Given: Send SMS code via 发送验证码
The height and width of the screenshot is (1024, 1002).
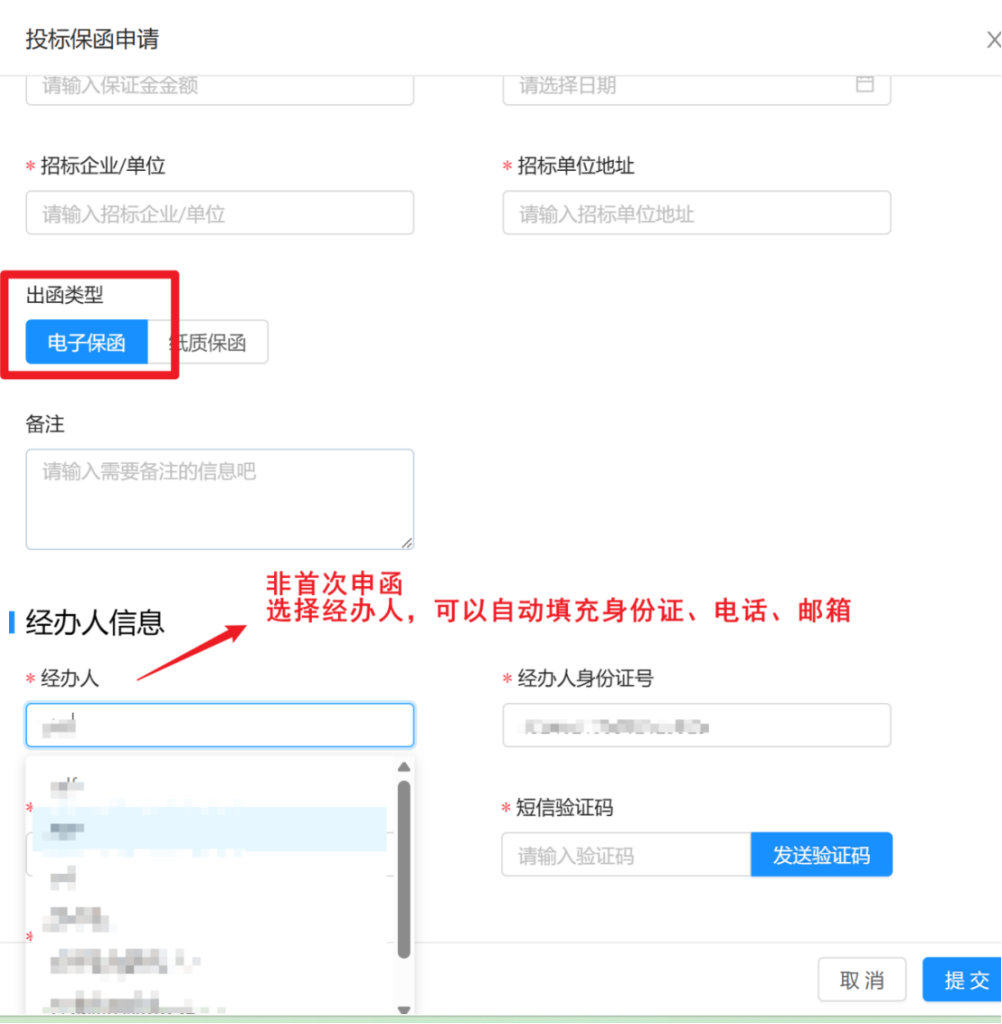Looking at the screenshot, I should tap(821, 854).
